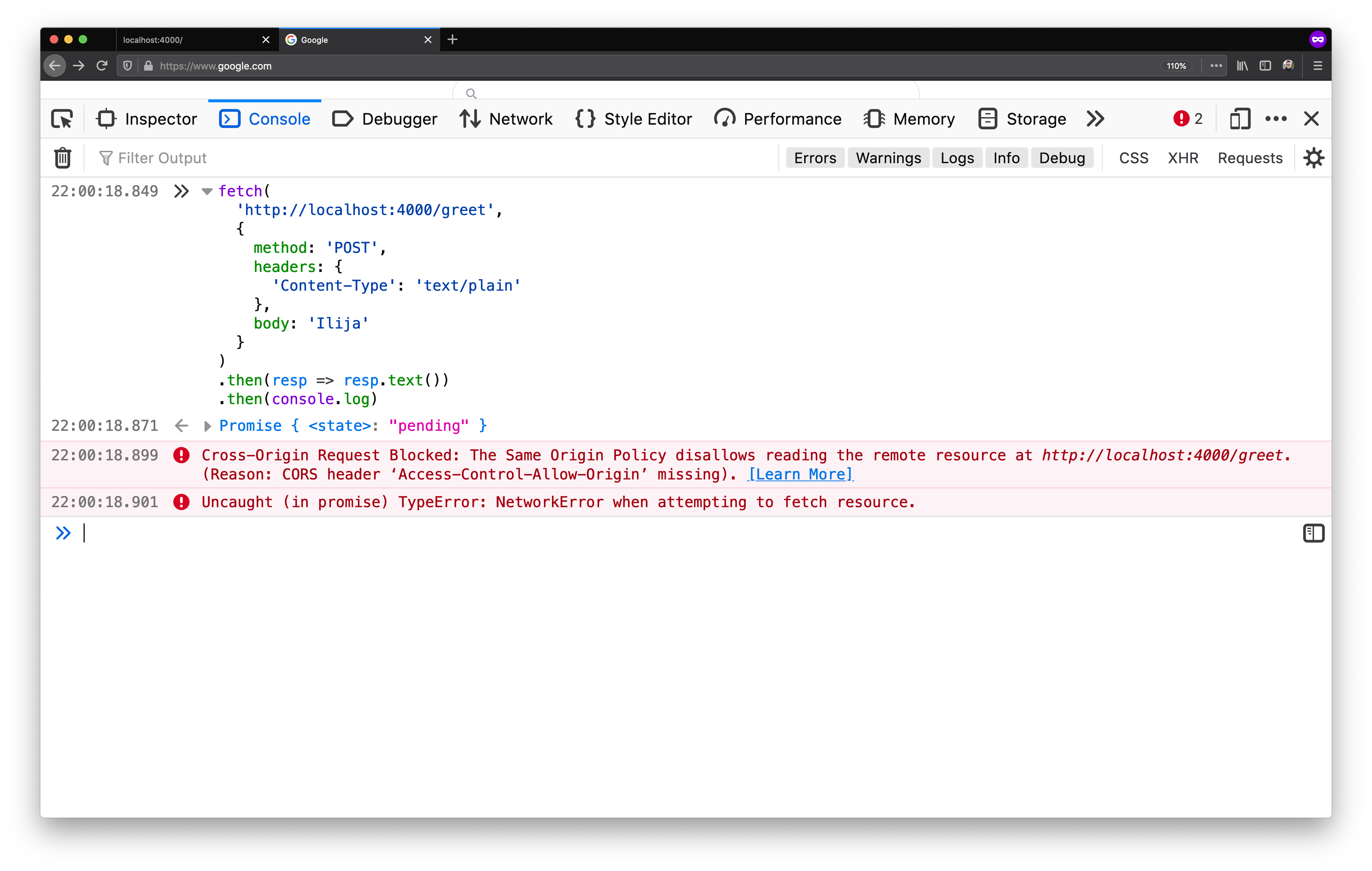Open devtools customize ellipsis menu

coord(1276,119)
